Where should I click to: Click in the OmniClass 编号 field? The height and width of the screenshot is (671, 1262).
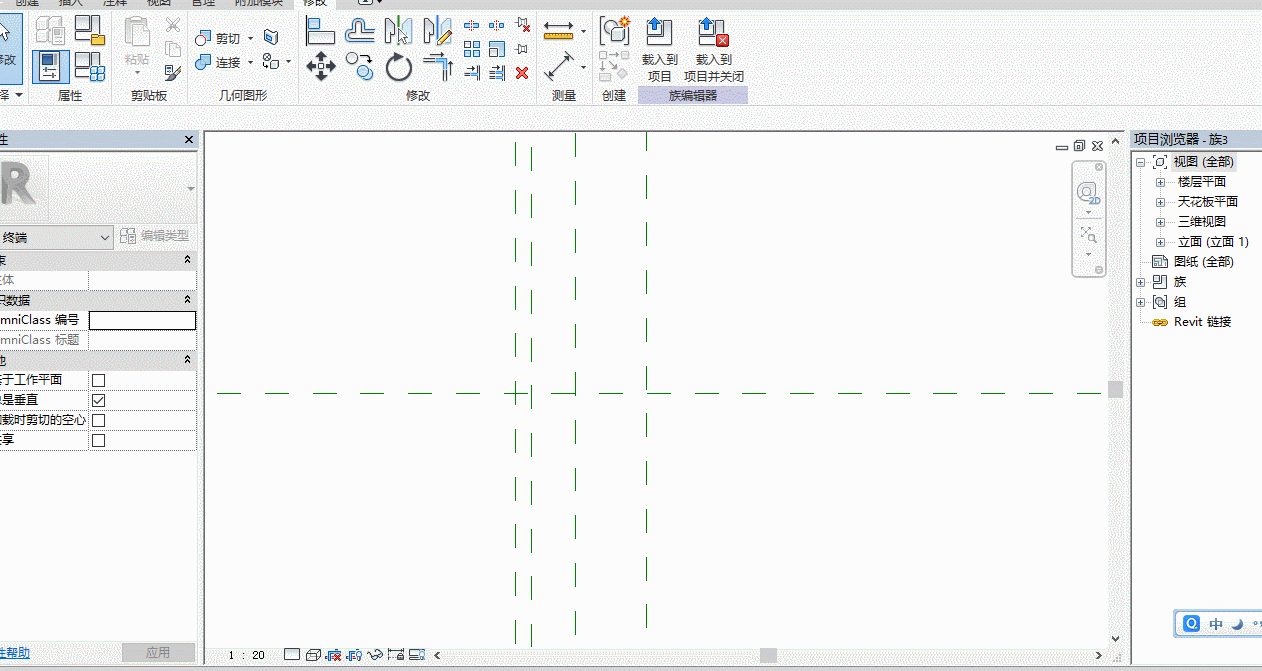coord(142,320)
